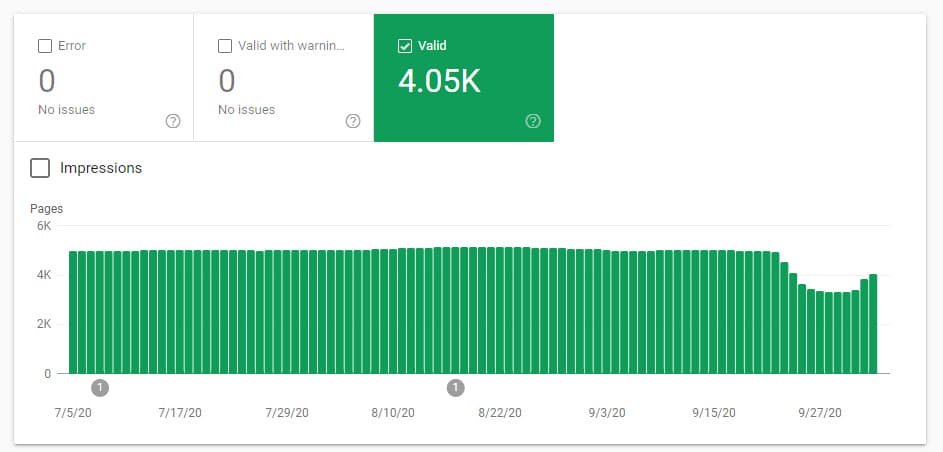Tick the Error checkbox
This screenshot has width=943, height=452.
(45, 46)
